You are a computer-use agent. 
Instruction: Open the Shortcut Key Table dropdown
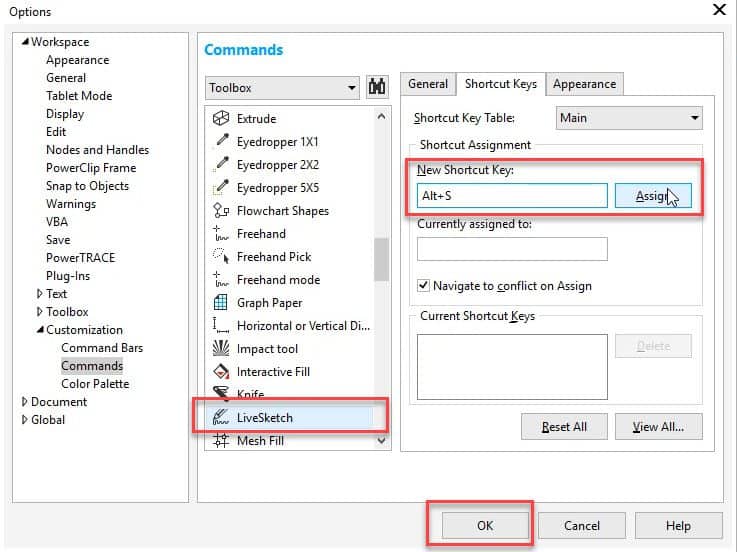point(629,118)
